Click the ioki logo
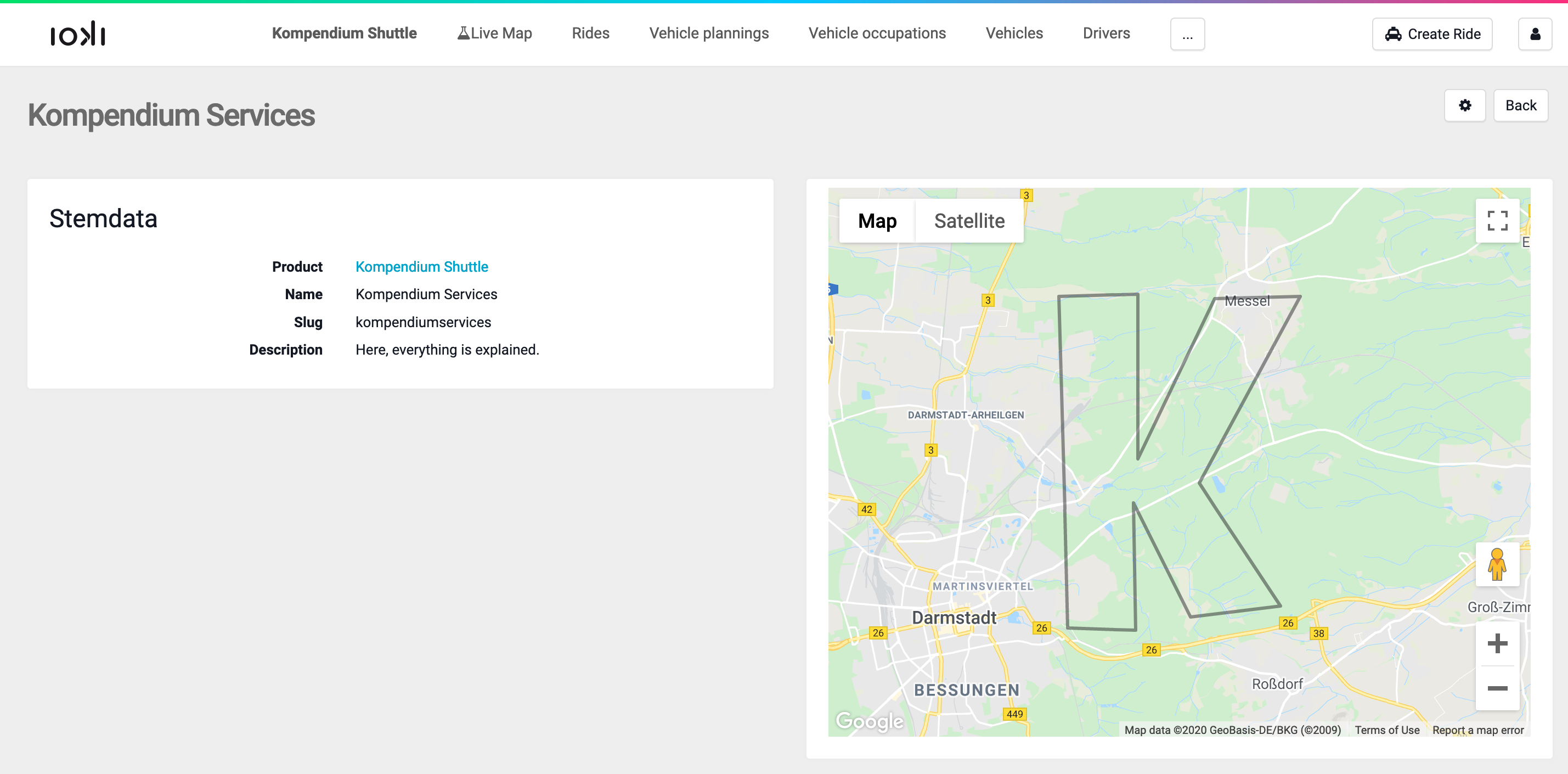This screenshot has width=1568, height=774. [x=77, y=34]
